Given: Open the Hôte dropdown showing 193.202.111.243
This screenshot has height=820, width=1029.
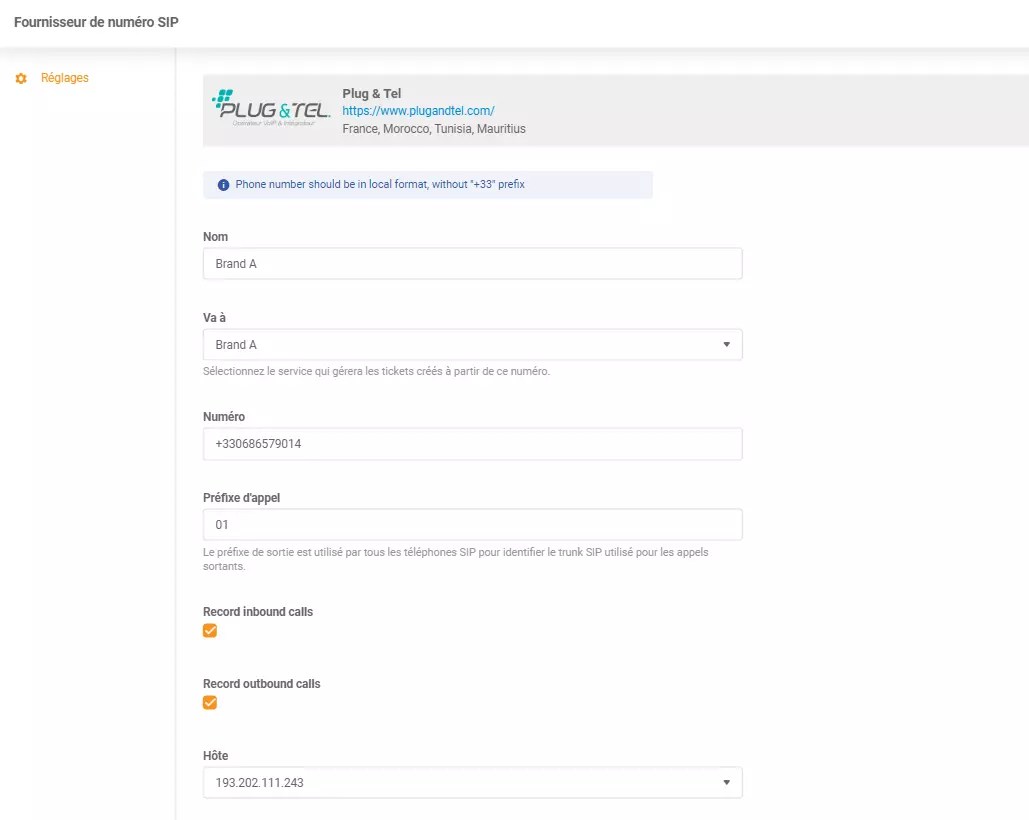Looking at the screenshot, I should [472, 782].
